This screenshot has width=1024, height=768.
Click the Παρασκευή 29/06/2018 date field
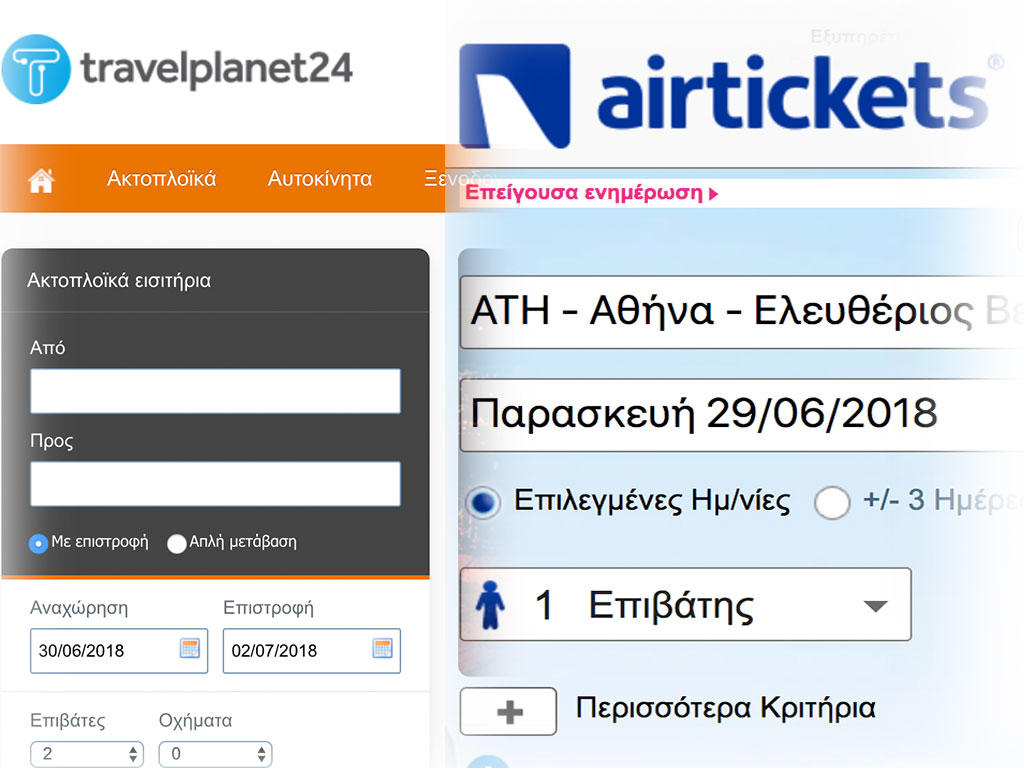coord(742,415)
